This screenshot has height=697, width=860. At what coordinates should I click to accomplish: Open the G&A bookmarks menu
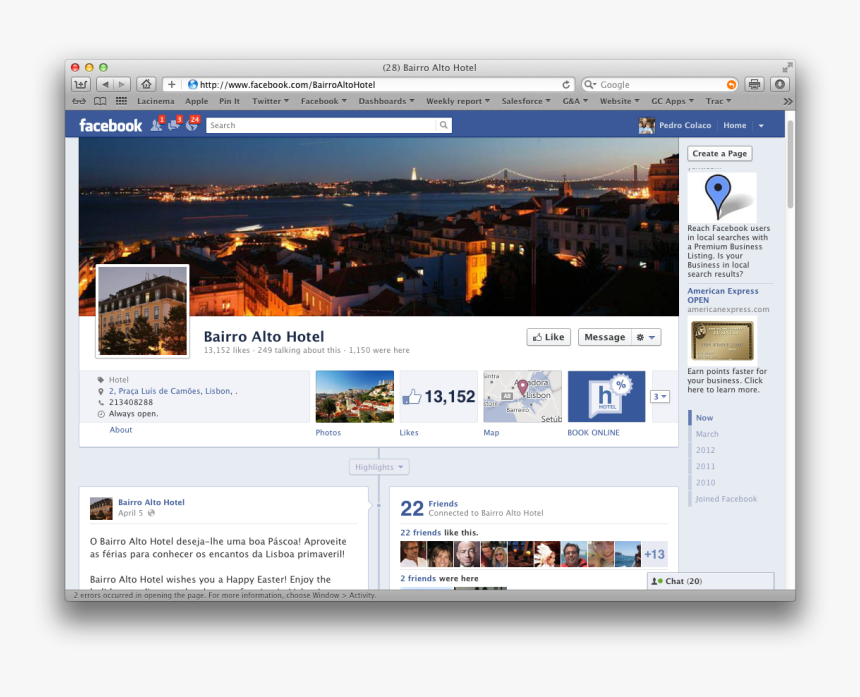pos(575,101)
